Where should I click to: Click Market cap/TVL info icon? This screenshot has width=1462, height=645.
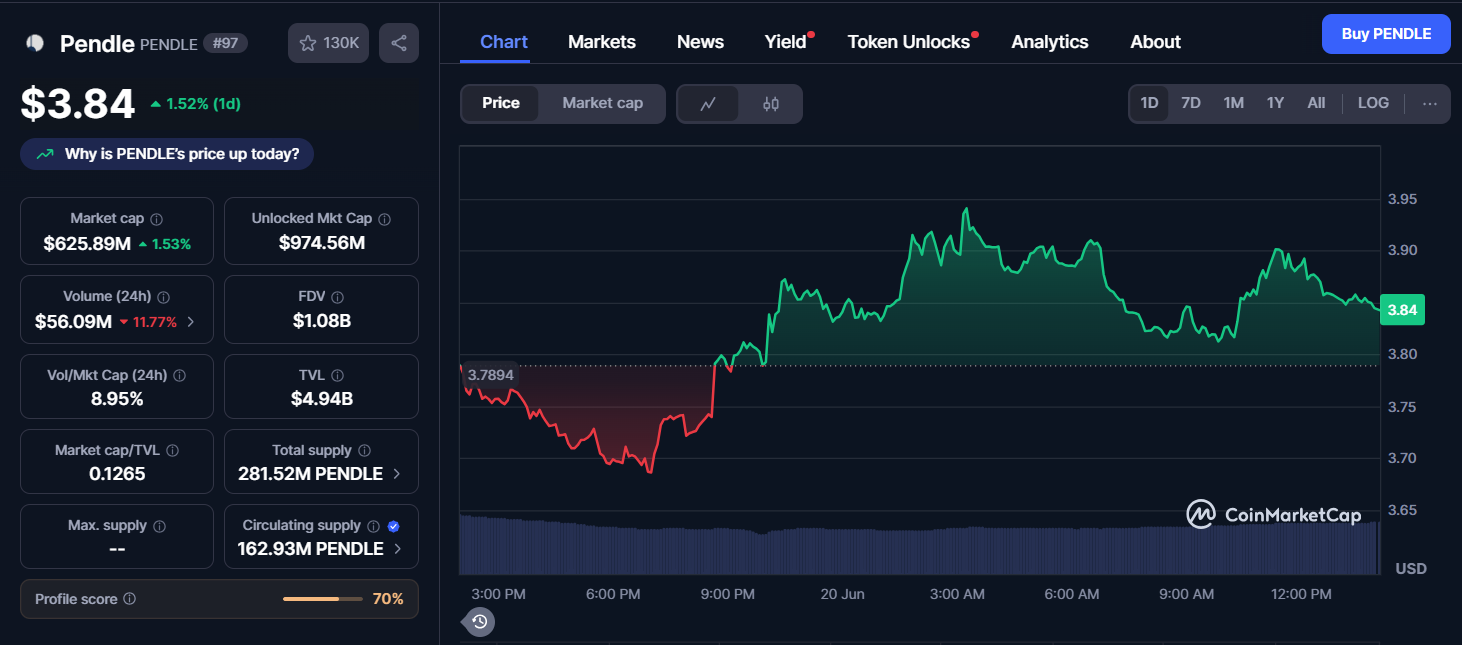(x=173, y=450)
